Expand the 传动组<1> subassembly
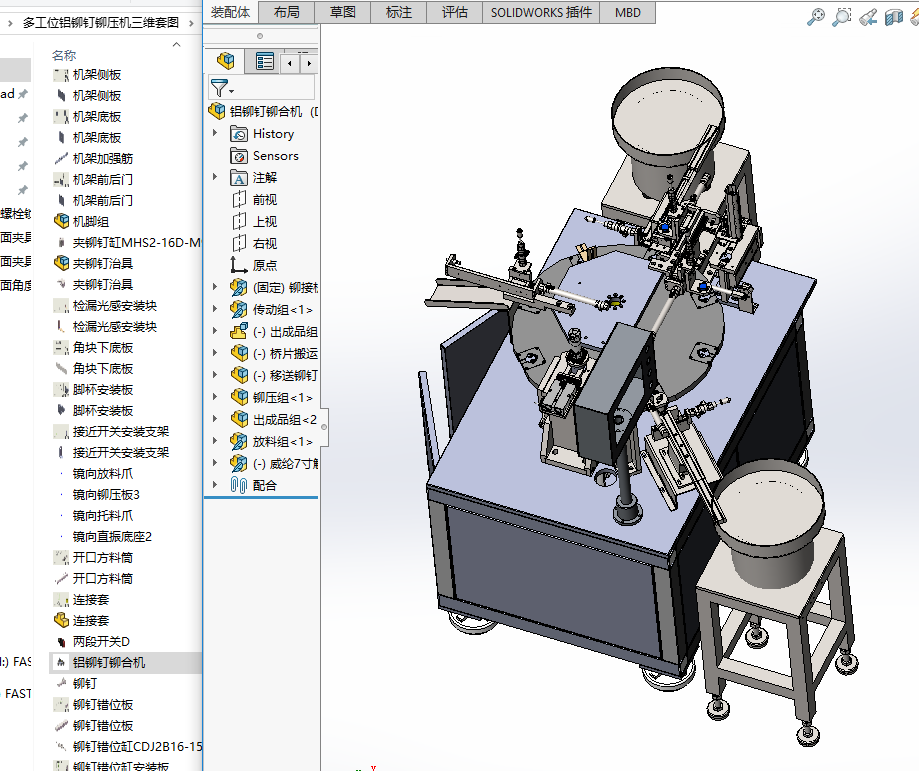This screenshot has width=919, height=771. (215, 310)
